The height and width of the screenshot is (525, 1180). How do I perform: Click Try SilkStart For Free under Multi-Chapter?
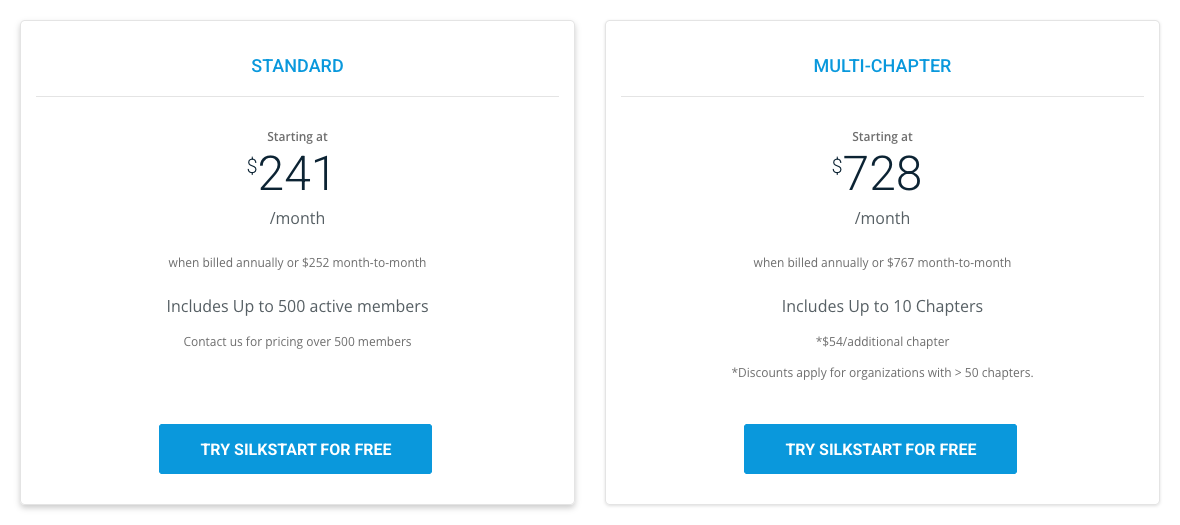880,449
